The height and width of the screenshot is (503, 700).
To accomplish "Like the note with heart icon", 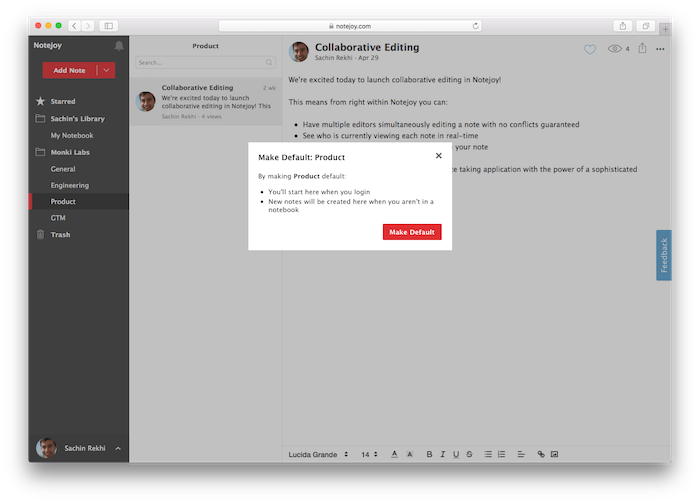I will point(590,49).
